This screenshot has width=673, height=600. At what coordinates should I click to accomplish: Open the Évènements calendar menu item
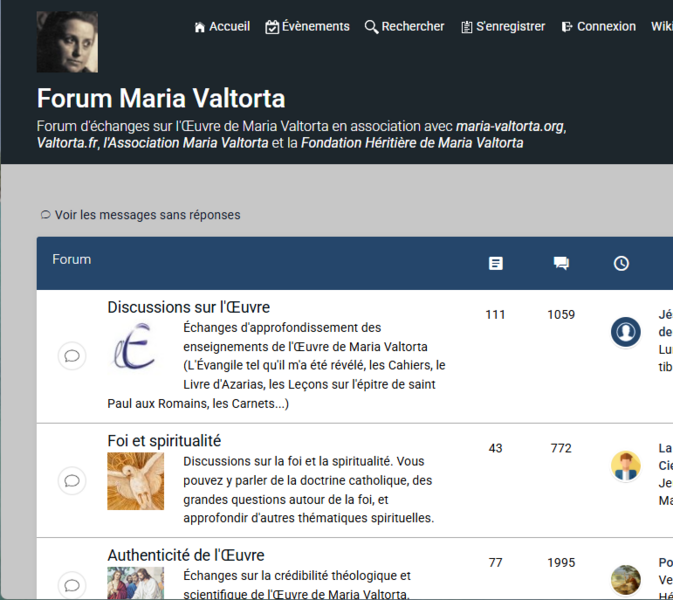click(307, 27)
